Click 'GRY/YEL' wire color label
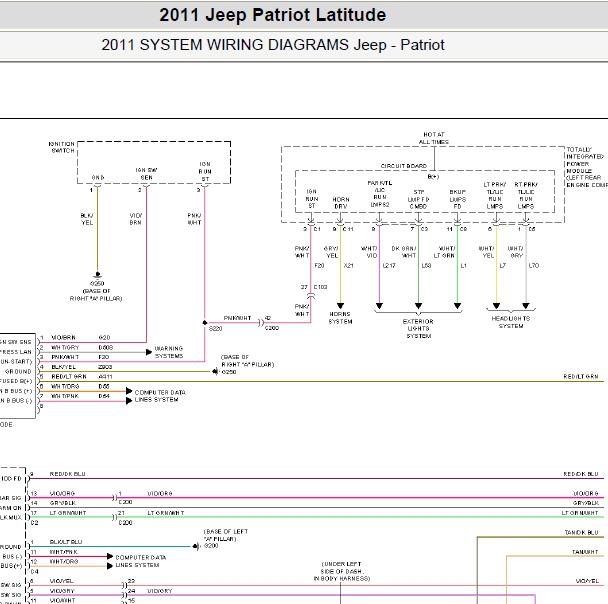Screen dimensions: 608x604 [331, 252]
